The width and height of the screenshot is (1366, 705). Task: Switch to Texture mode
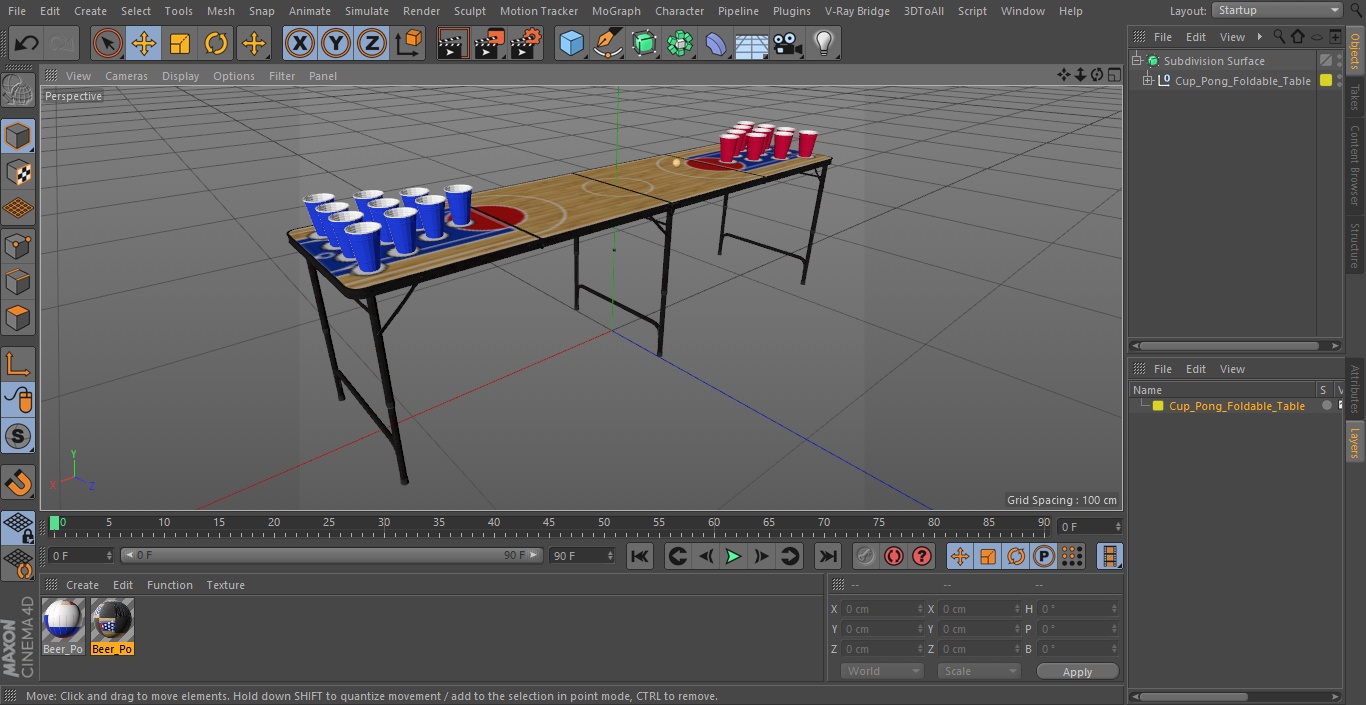[18, 172]
